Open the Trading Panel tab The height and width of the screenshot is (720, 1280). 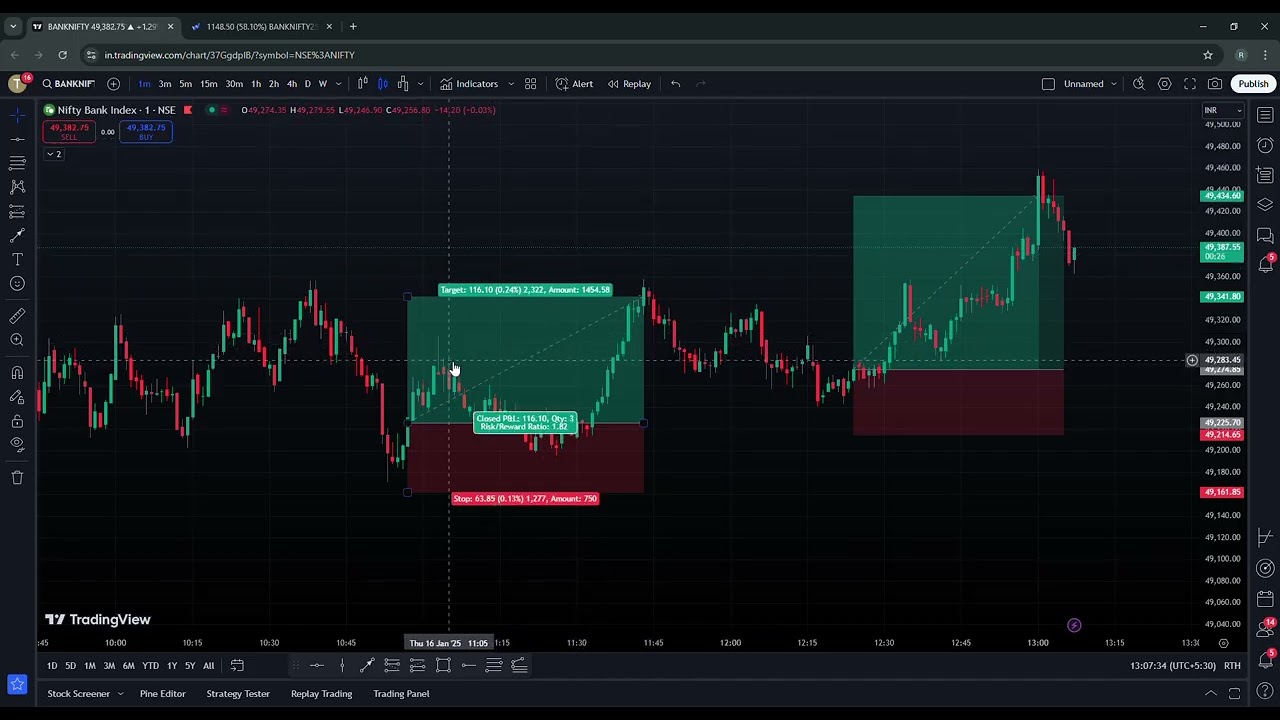click(401, 694)
